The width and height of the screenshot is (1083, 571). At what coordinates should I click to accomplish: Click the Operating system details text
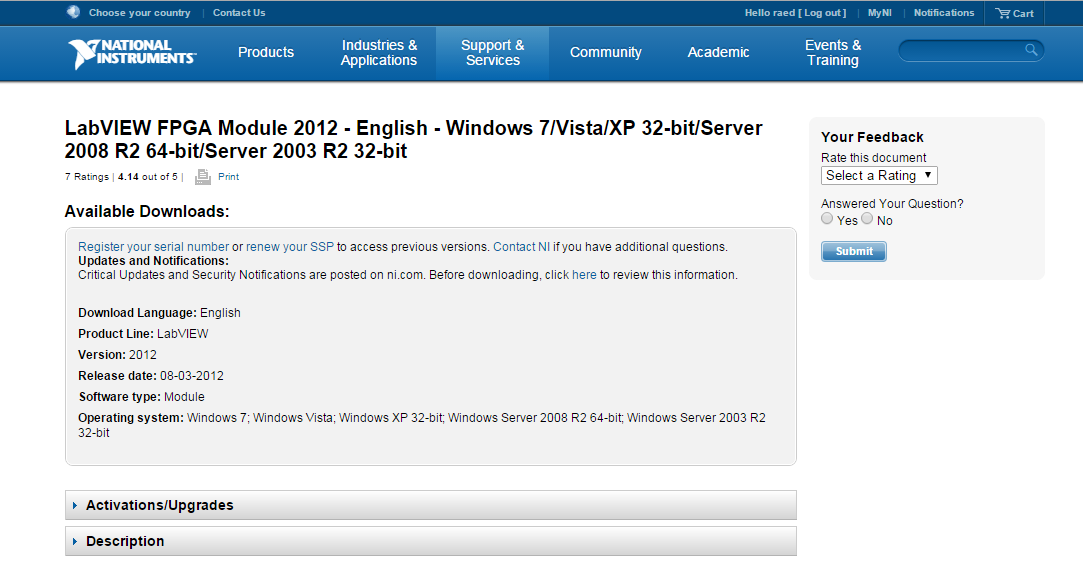(x=422, y=425)
